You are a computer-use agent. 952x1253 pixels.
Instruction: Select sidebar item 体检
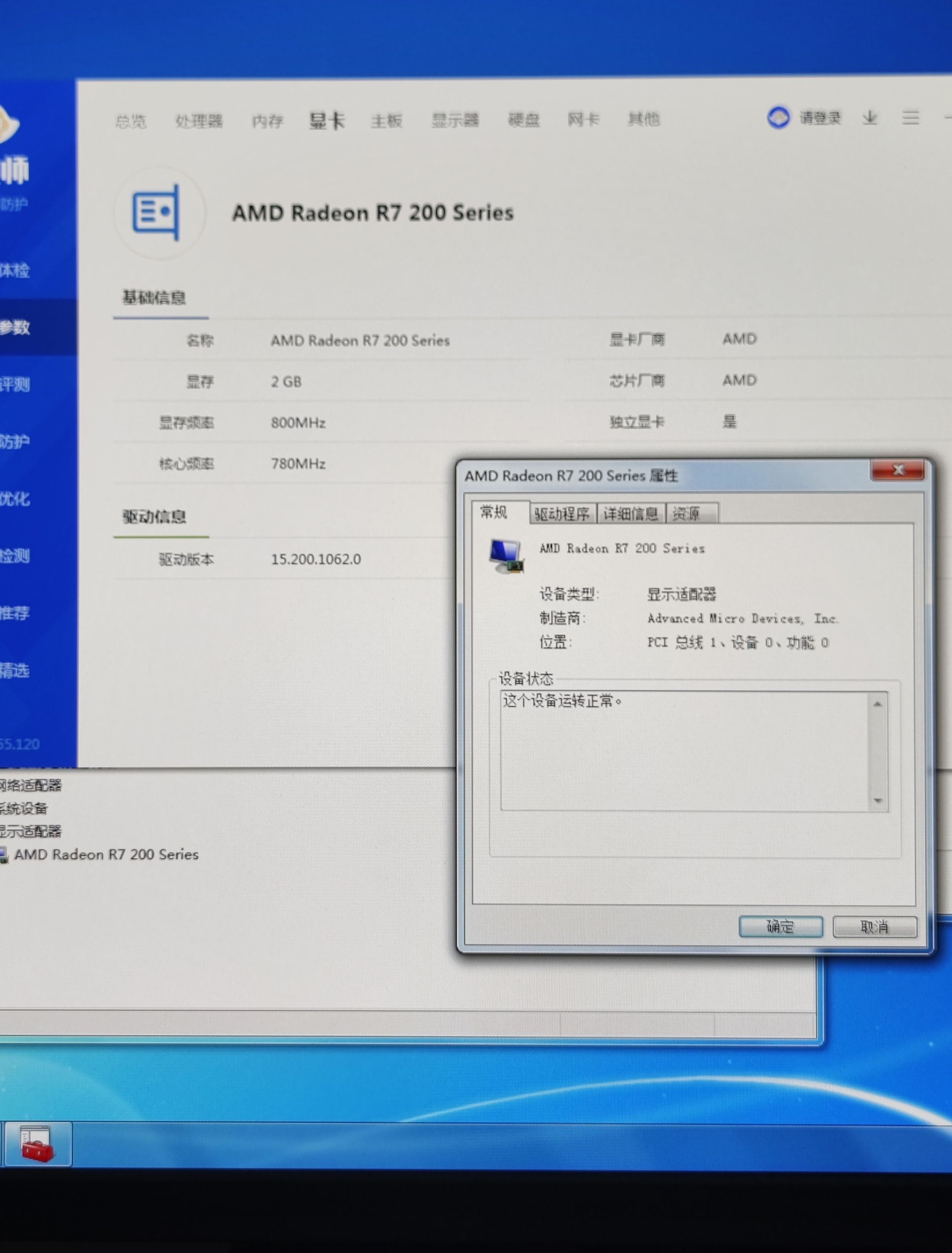click(x=15, y=270)
